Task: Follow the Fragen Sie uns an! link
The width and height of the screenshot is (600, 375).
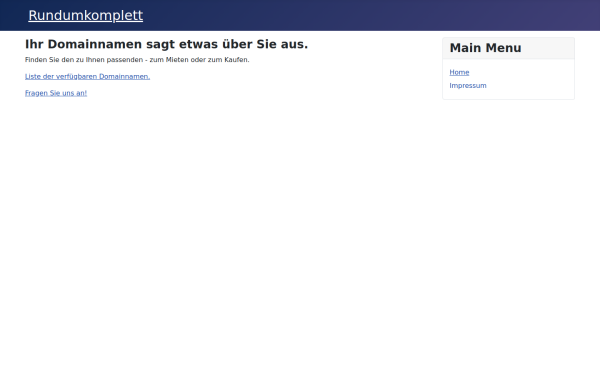Action: (x=56, y=93)
